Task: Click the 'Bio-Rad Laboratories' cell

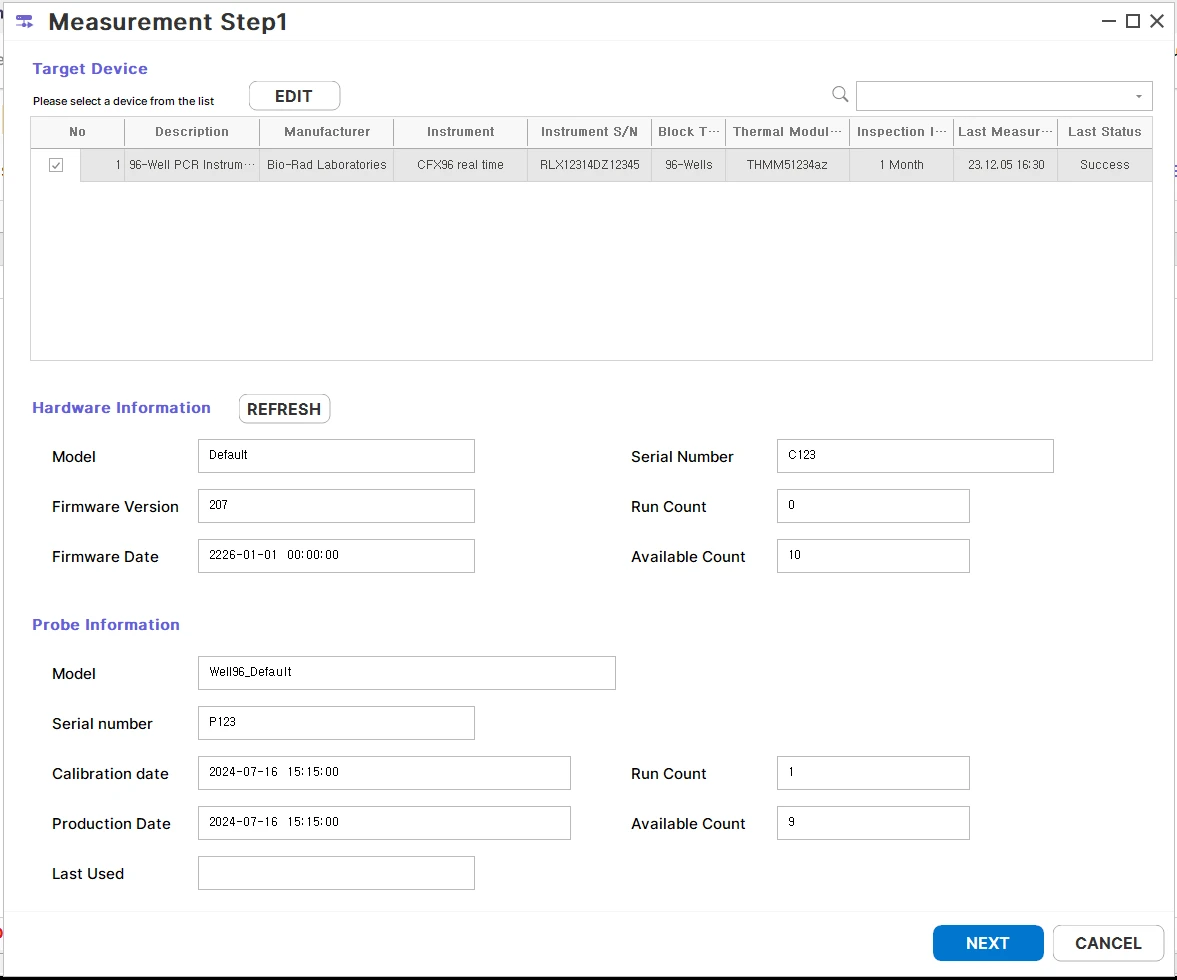Action: [327, 165]
